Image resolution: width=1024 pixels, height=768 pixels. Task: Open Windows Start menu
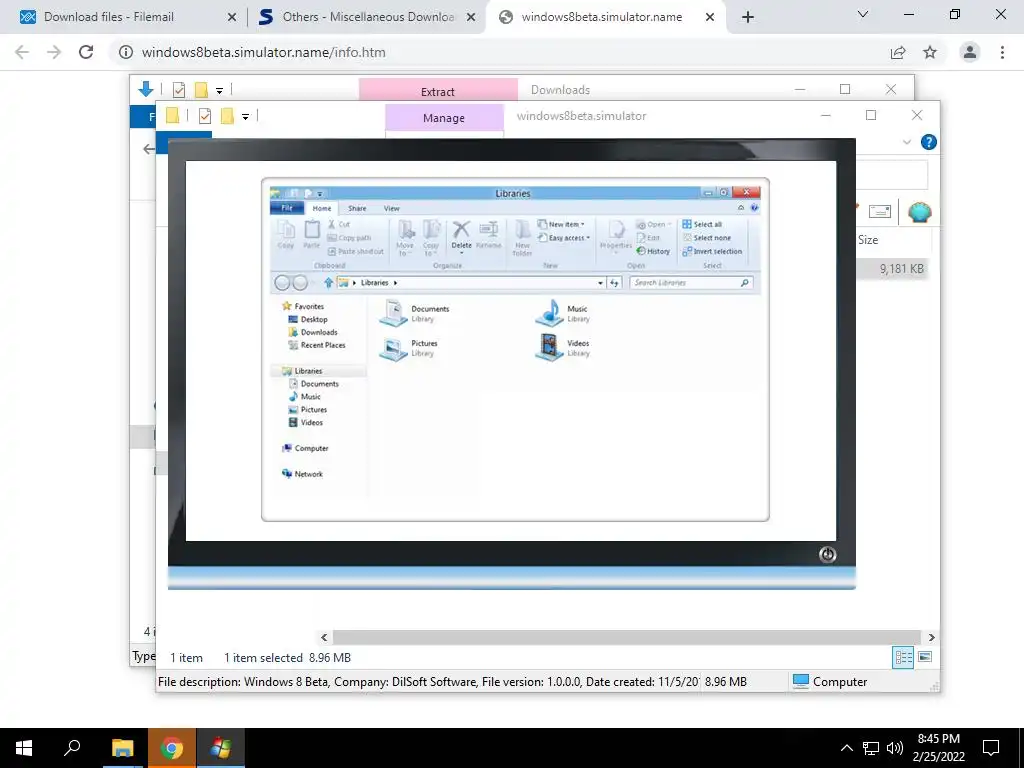(24, 748)
